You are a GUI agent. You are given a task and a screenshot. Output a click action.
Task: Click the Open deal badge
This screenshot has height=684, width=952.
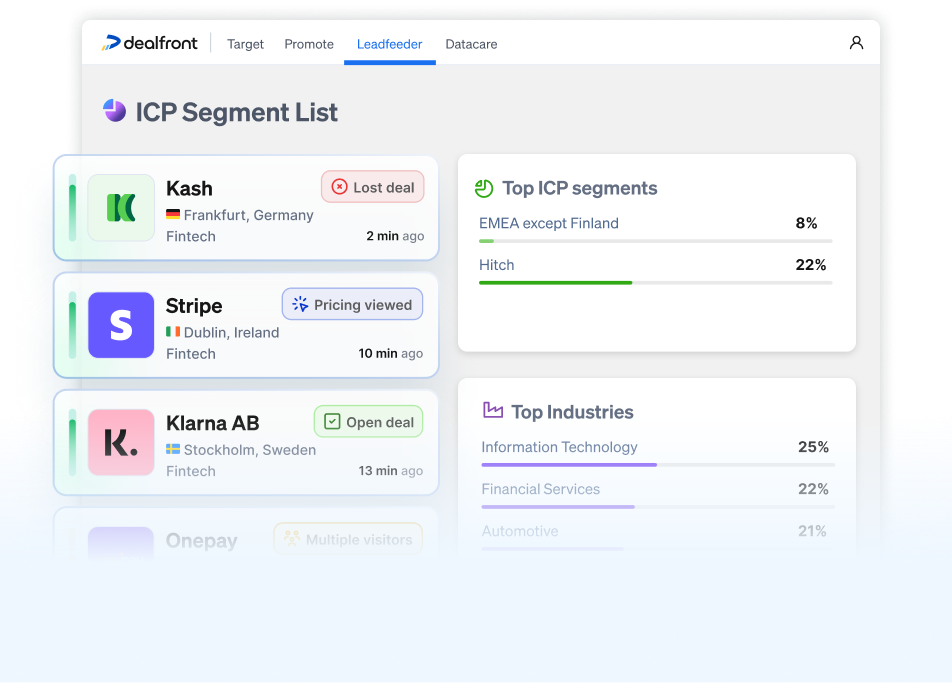pyautogui.click(x=369, y=421)
